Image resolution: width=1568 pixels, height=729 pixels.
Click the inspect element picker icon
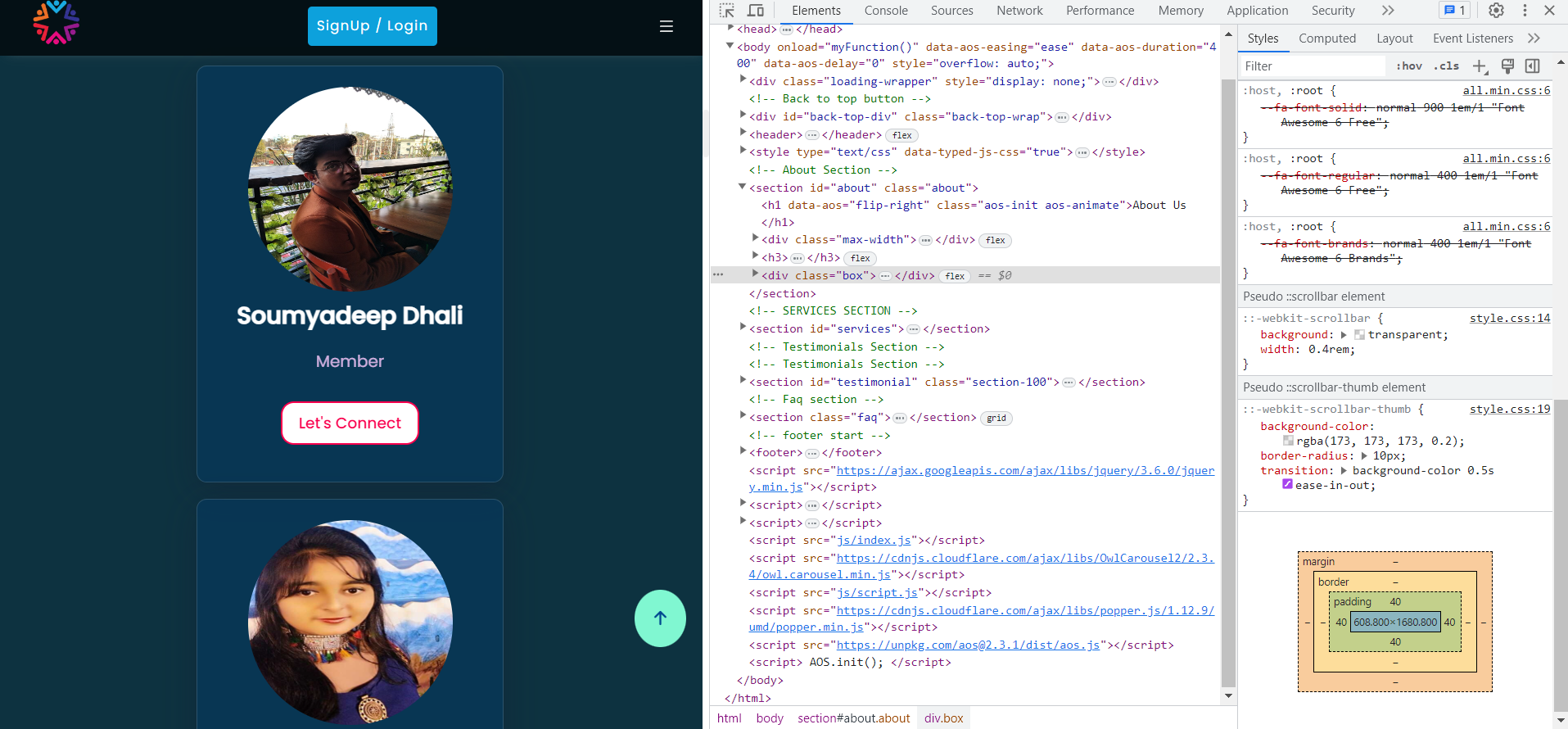click(x=726, y=11)
